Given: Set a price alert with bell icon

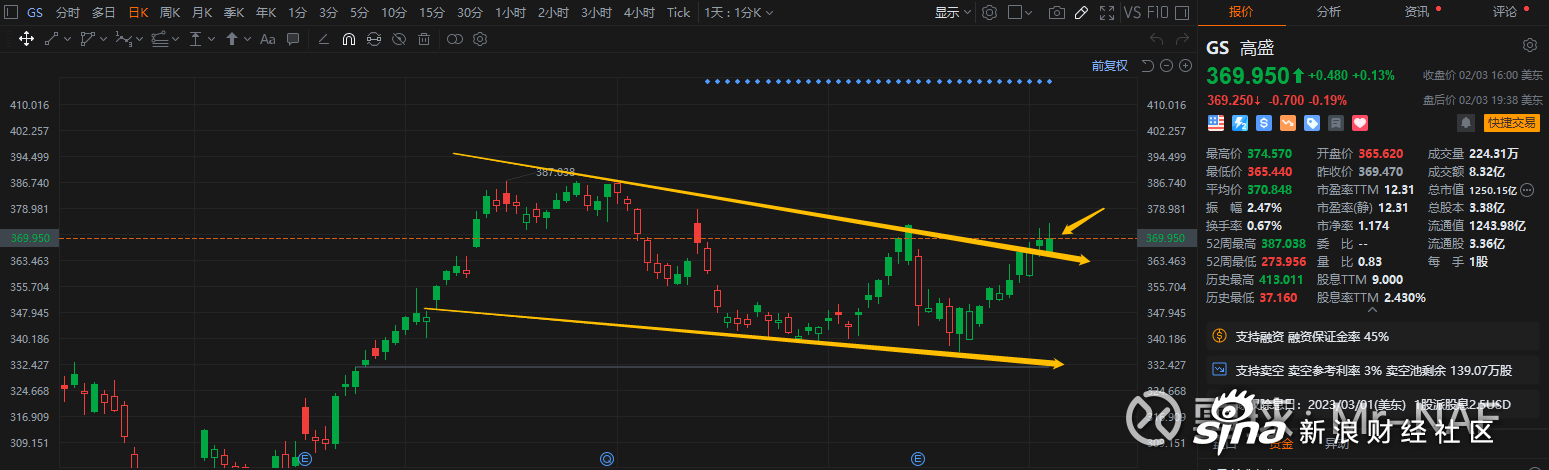Looking at the screenshot, I should click(1466, 123).
